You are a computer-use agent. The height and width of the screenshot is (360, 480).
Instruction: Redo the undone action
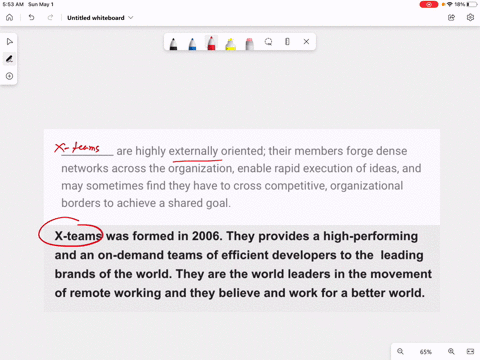50,17
